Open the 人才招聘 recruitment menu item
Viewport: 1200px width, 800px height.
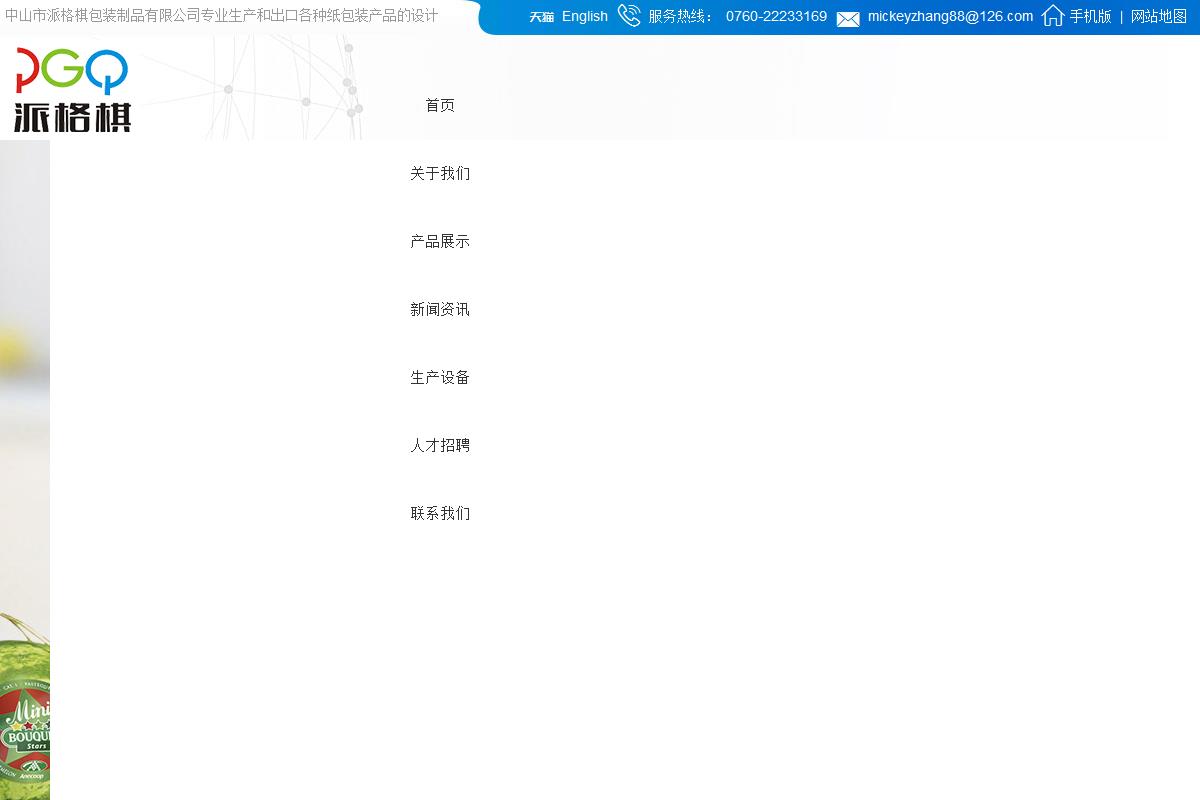pyautogui.click(x=440, y=446)
